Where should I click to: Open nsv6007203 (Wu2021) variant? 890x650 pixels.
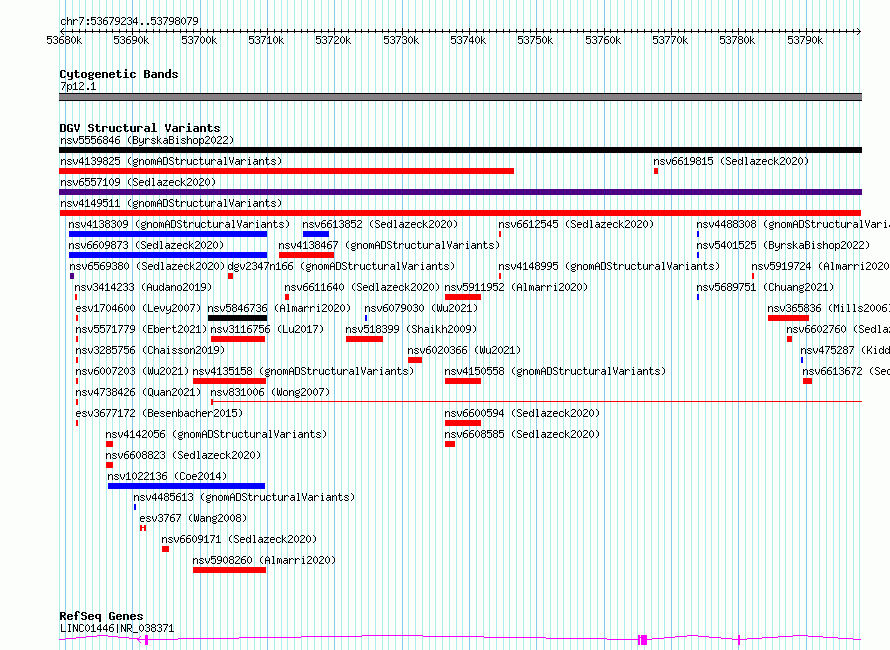[132, 371]
